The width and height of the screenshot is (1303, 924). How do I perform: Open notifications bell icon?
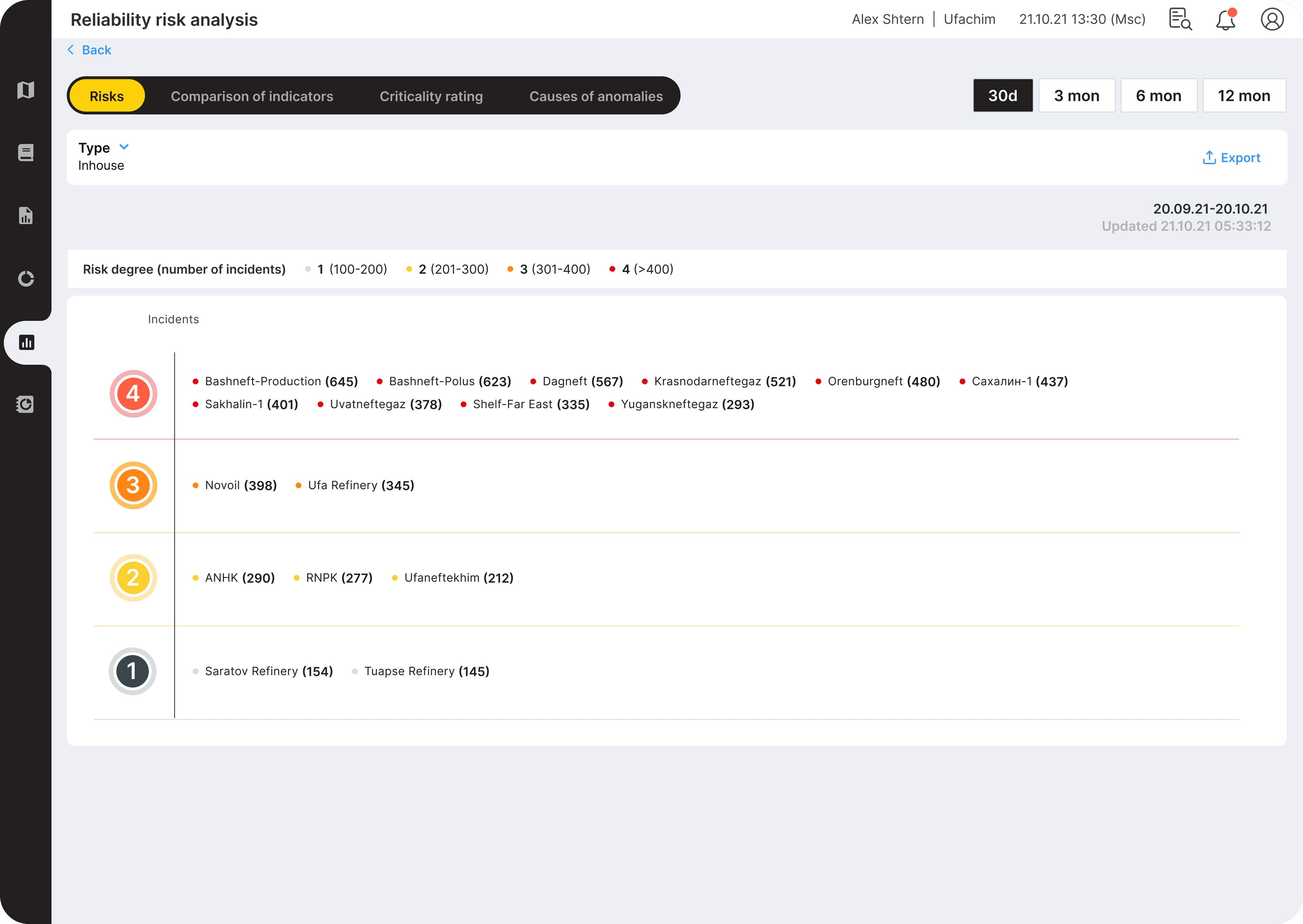(1226, 19)
